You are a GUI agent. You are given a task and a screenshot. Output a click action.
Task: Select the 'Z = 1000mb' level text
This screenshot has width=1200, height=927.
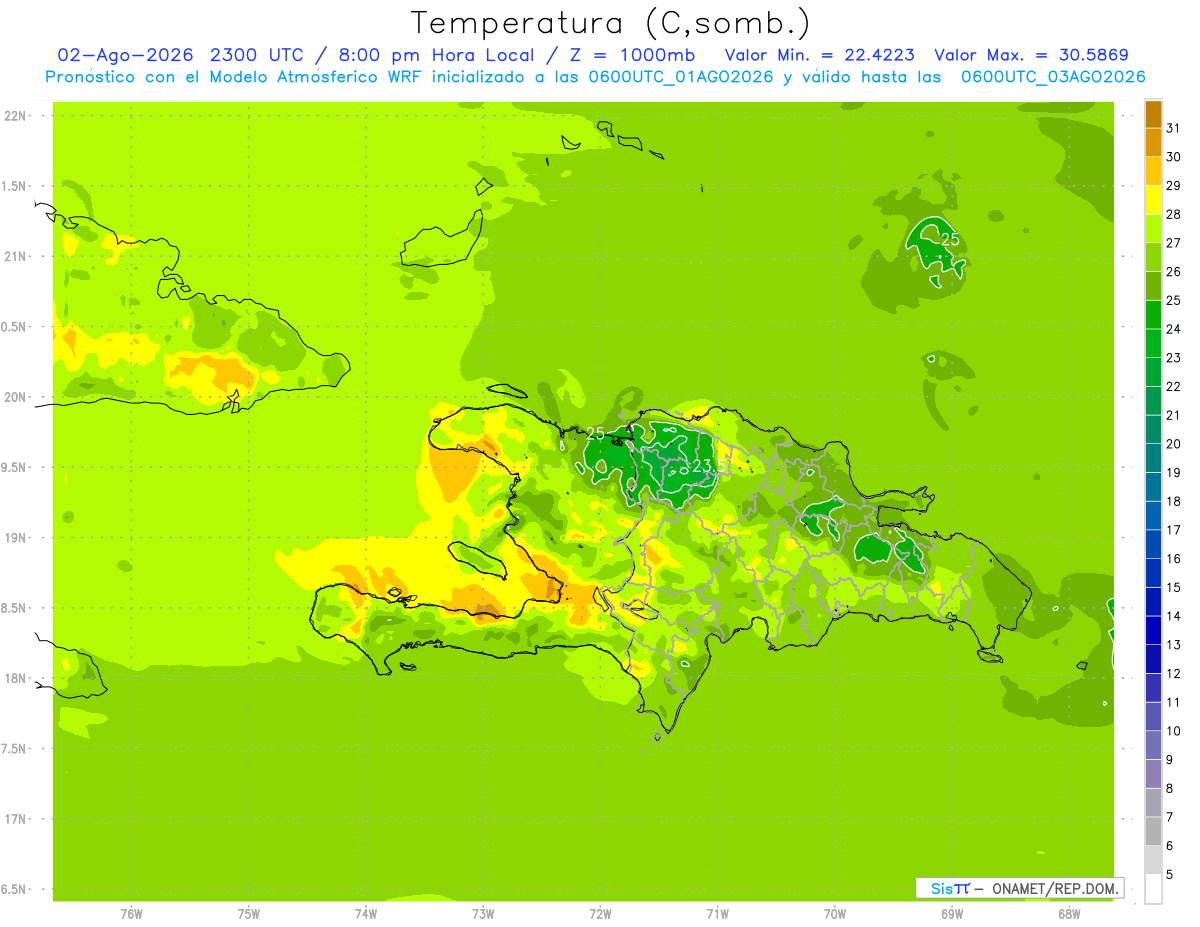[634, 55]
